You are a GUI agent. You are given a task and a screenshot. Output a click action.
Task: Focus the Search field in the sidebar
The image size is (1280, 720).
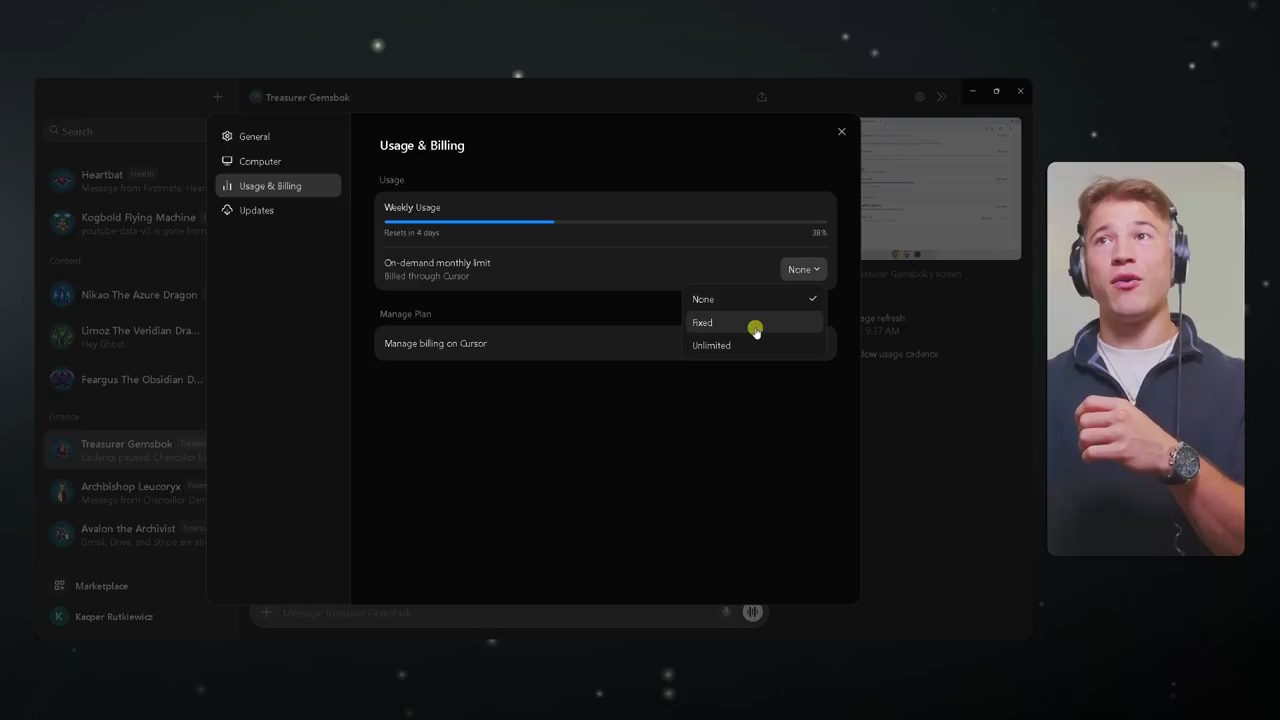tap(125, 131)
